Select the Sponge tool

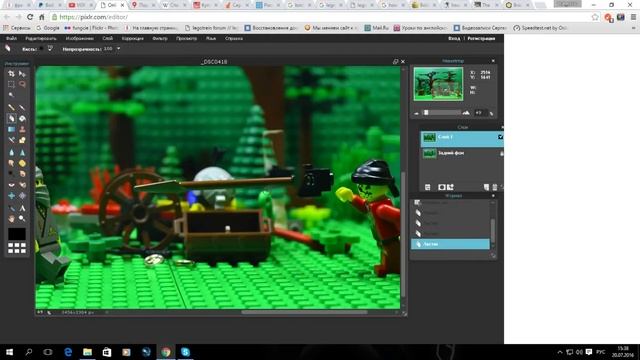(22, 163)
